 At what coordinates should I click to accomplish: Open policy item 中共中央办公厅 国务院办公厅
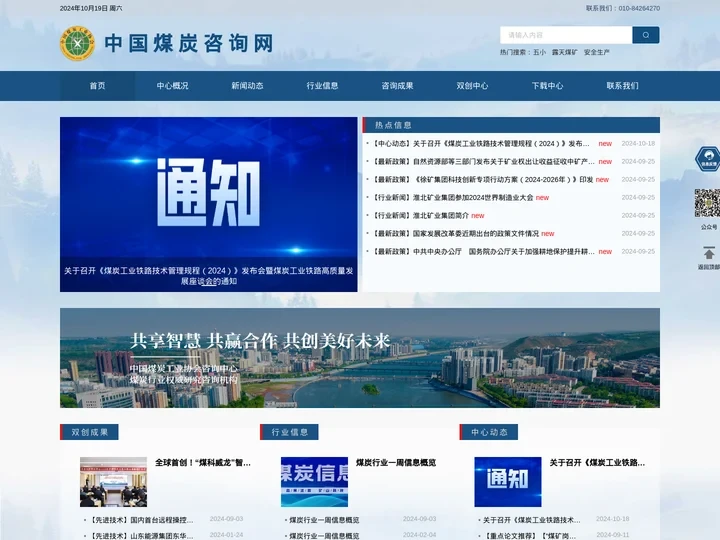[x=484, y=252]
